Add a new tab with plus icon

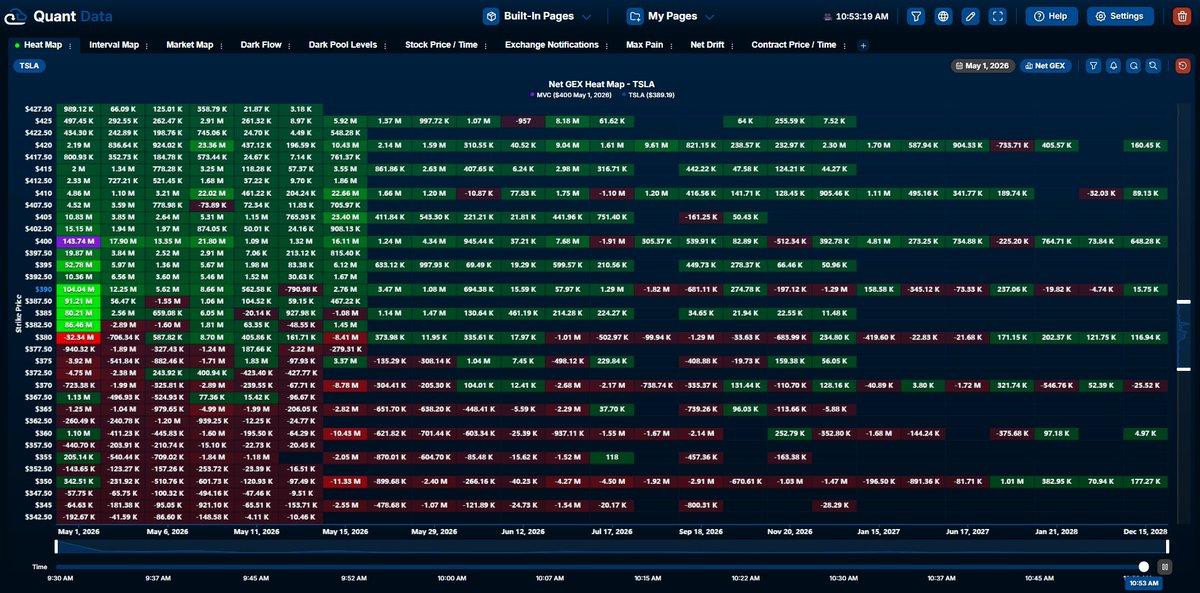[863, 45]
